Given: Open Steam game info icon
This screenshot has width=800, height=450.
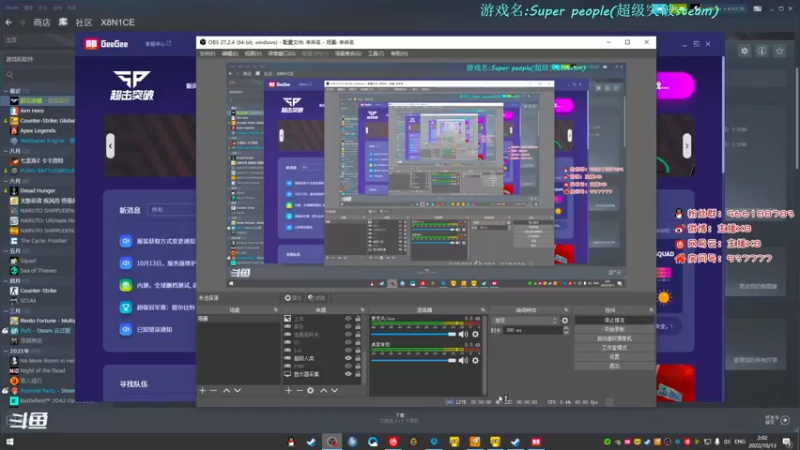Looking at the screenshot, I should tap(762, 51).
